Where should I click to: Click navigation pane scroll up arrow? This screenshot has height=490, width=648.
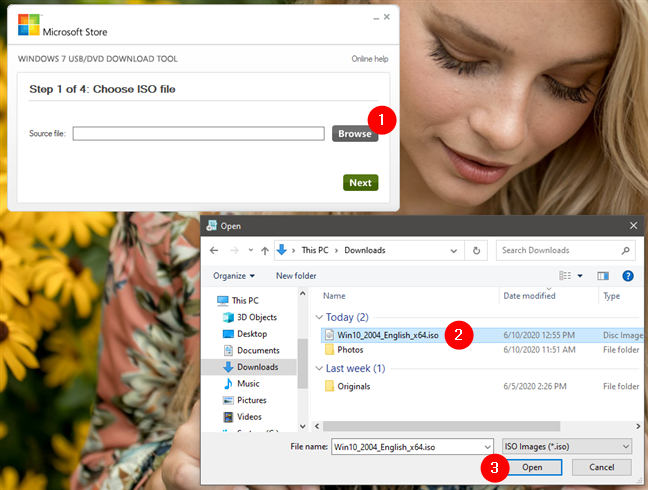click(303, 294)
